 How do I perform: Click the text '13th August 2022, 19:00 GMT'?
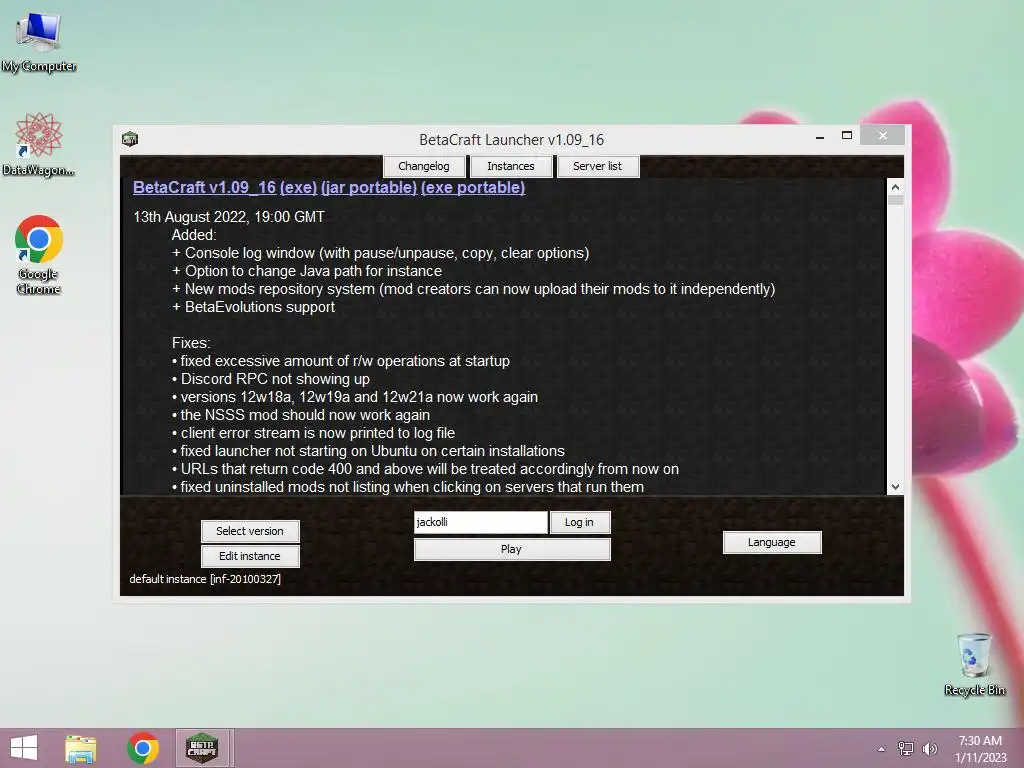click(x=229, y=217)
